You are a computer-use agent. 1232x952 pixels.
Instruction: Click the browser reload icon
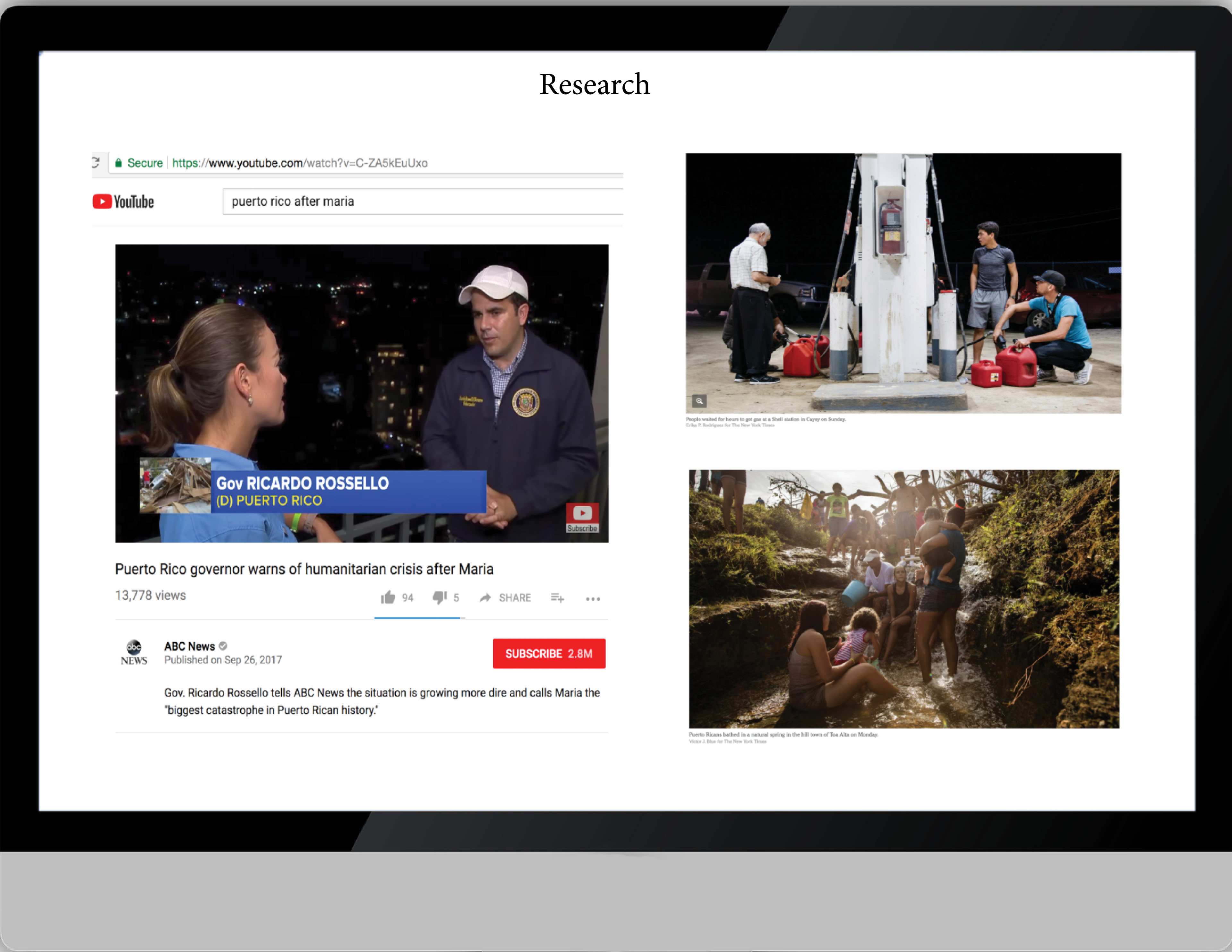click(96, 163)
